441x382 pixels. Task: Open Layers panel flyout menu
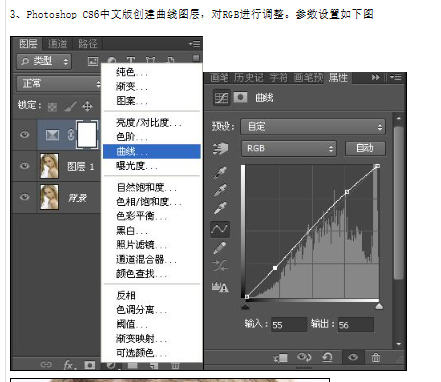click(194, 44)
